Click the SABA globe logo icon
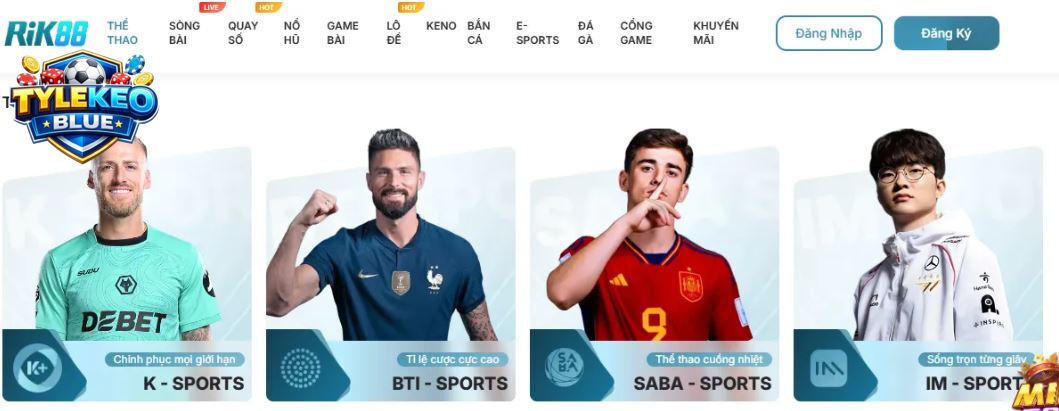The width and height of the screenshot is (1059, 411). click(565, 368)
